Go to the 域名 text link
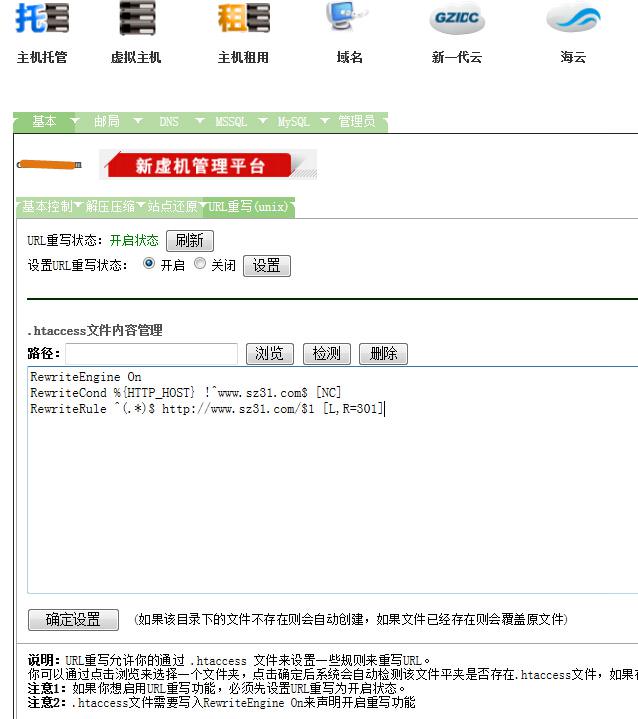Viewport: 638px width, 719px height. (x=350, y=57)
